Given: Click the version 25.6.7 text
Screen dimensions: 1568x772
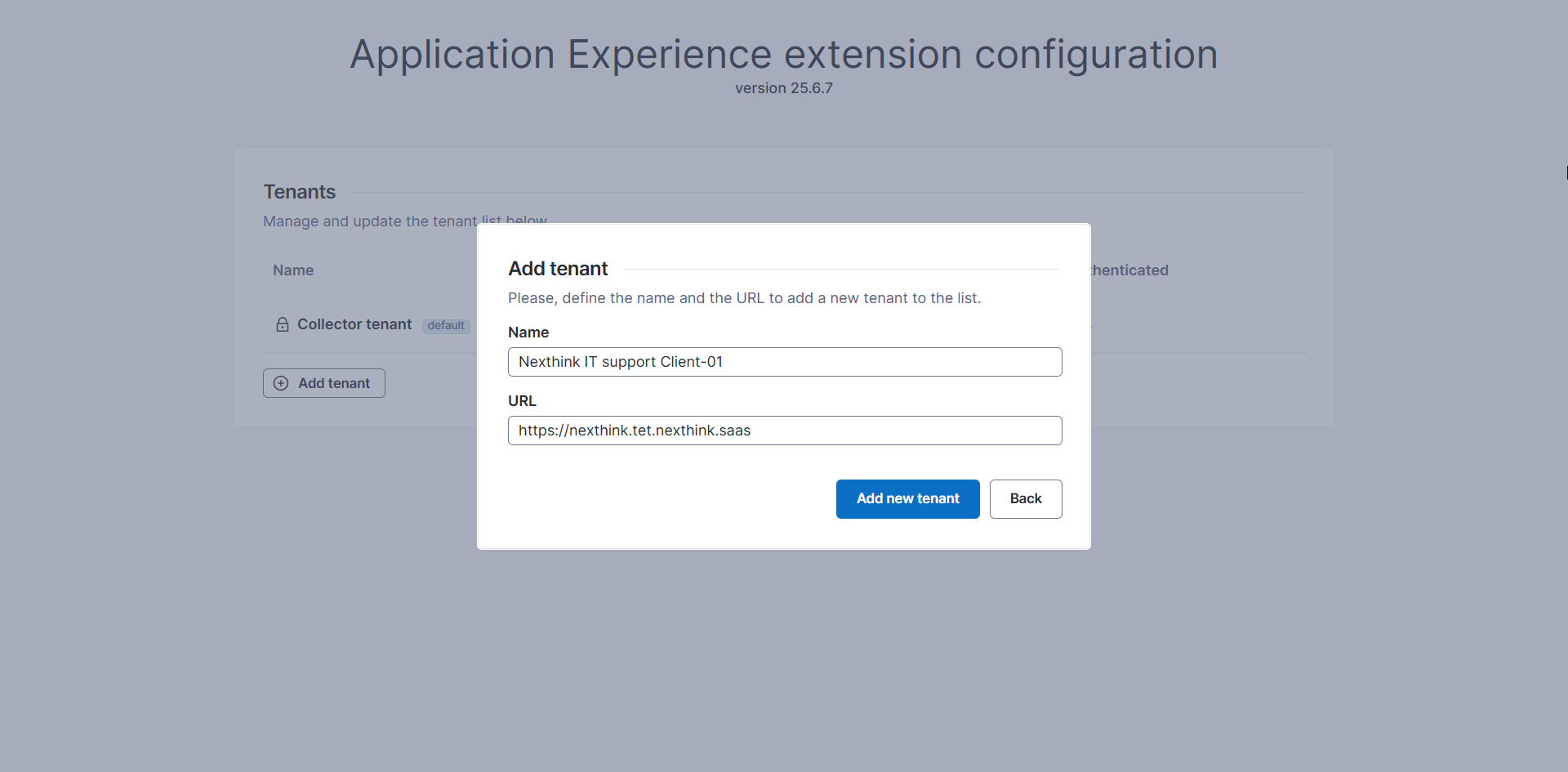Looking at the screenshot, I should [x=783, y=88].
